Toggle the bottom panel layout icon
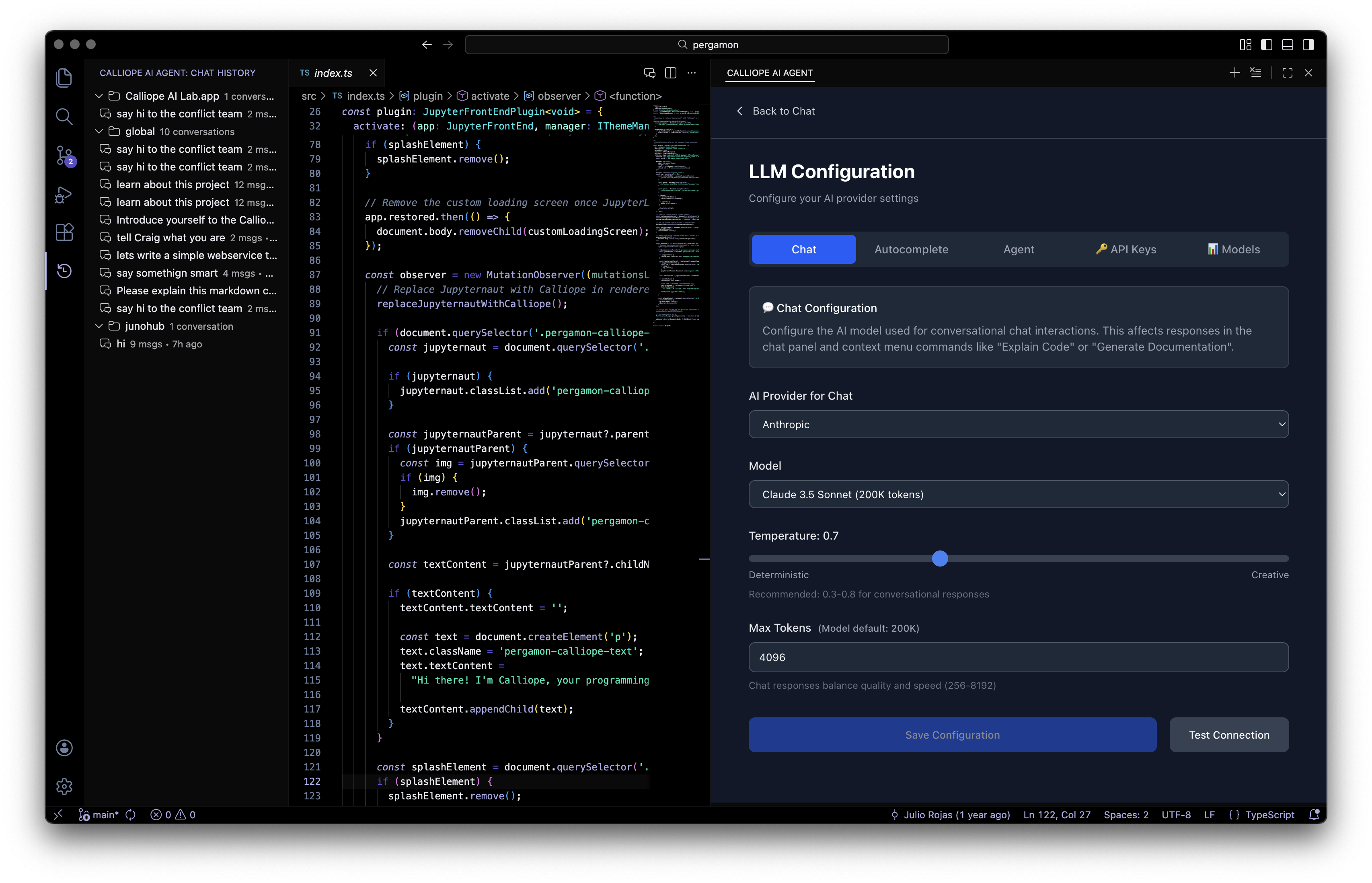 tap(1287, 45)
